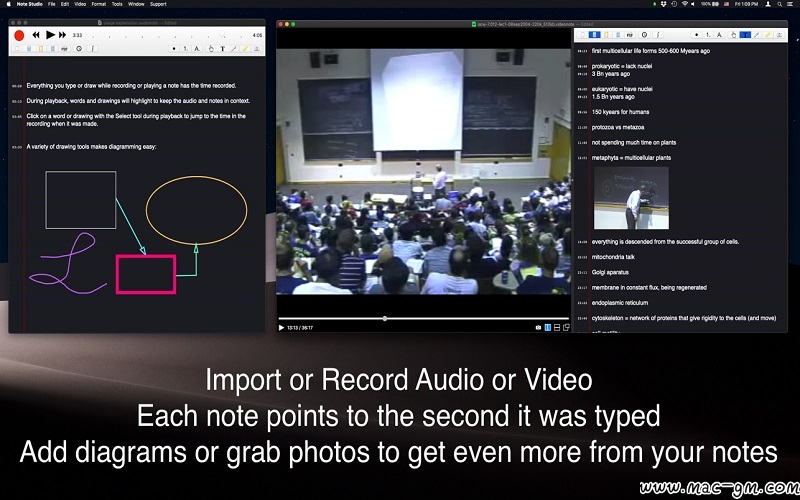The height and width of the screenshot is (500, 800).
Task: Select the highlighted blue paper style in video note toolbar
Action: 594,35
